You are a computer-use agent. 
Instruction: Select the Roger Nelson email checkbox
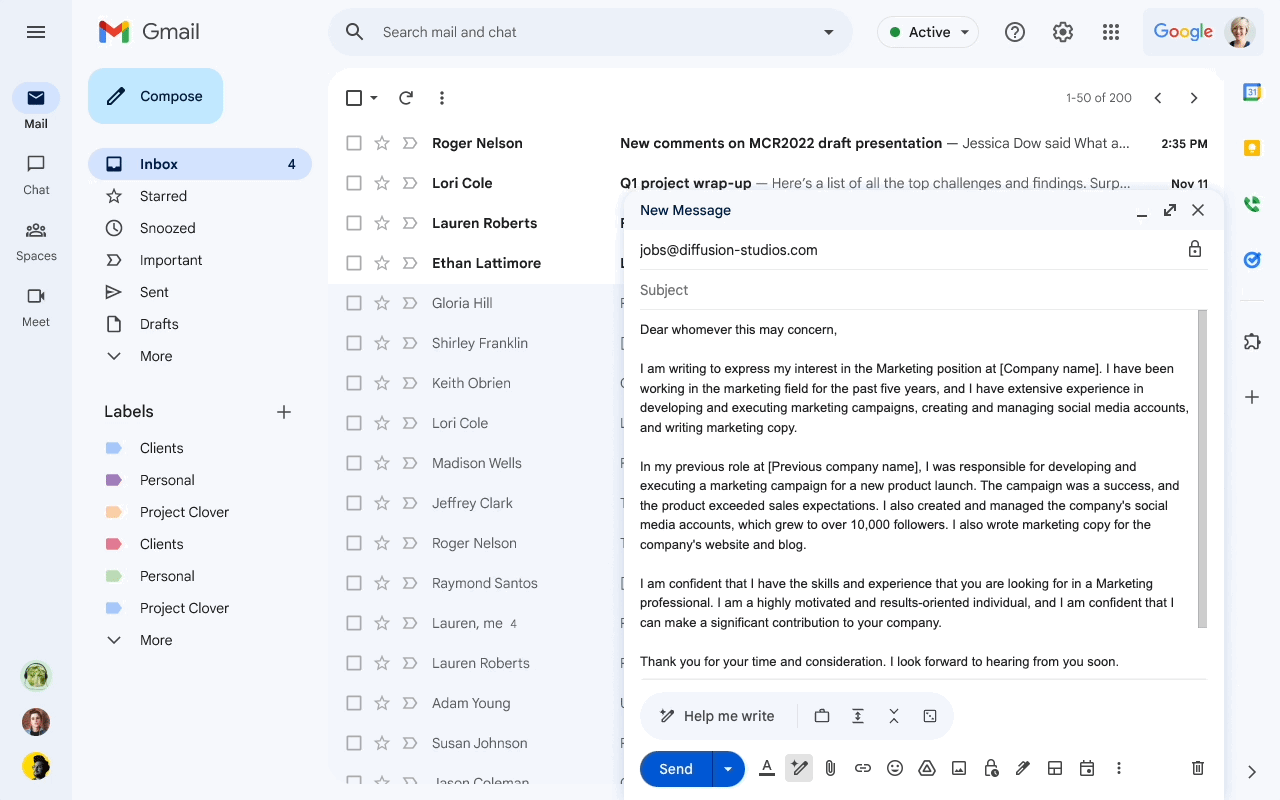pyautogui.click(x=354, y=143)
